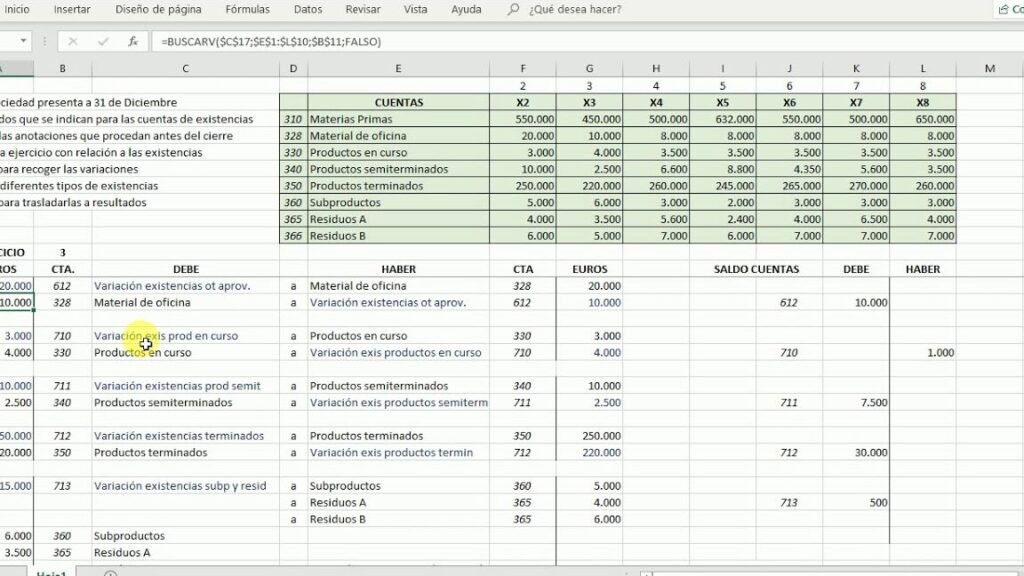Screen dimensions: 1024x576
Task: Select column B header
Action: (x=63, y=68)
